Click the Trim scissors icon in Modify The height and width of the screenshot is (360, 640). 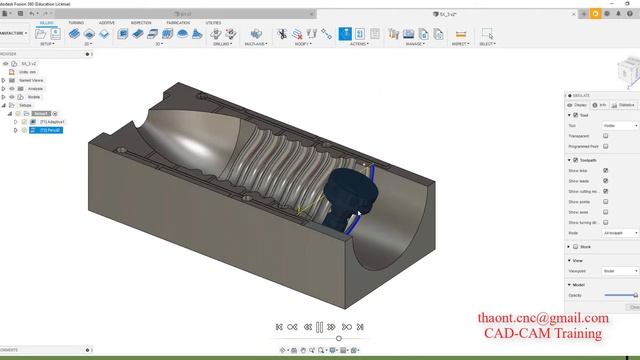[282, 34]
